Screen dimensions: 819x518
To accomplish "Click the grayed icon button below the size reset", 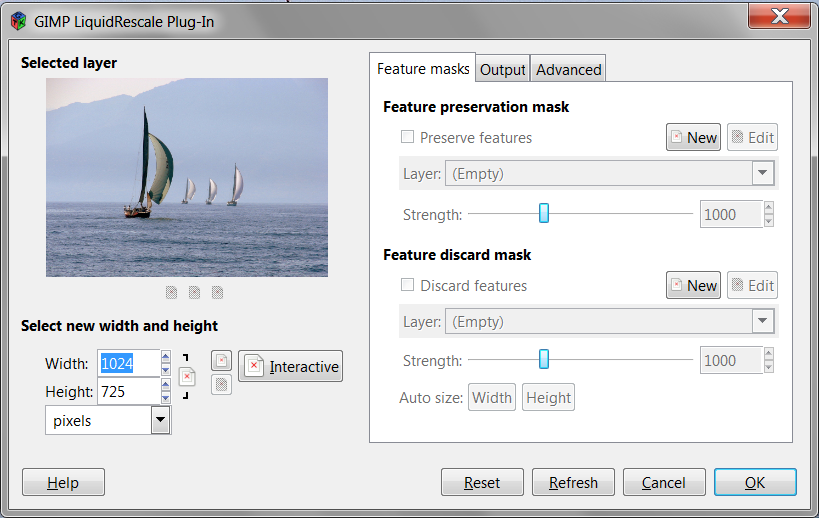I will pos(221,384).
